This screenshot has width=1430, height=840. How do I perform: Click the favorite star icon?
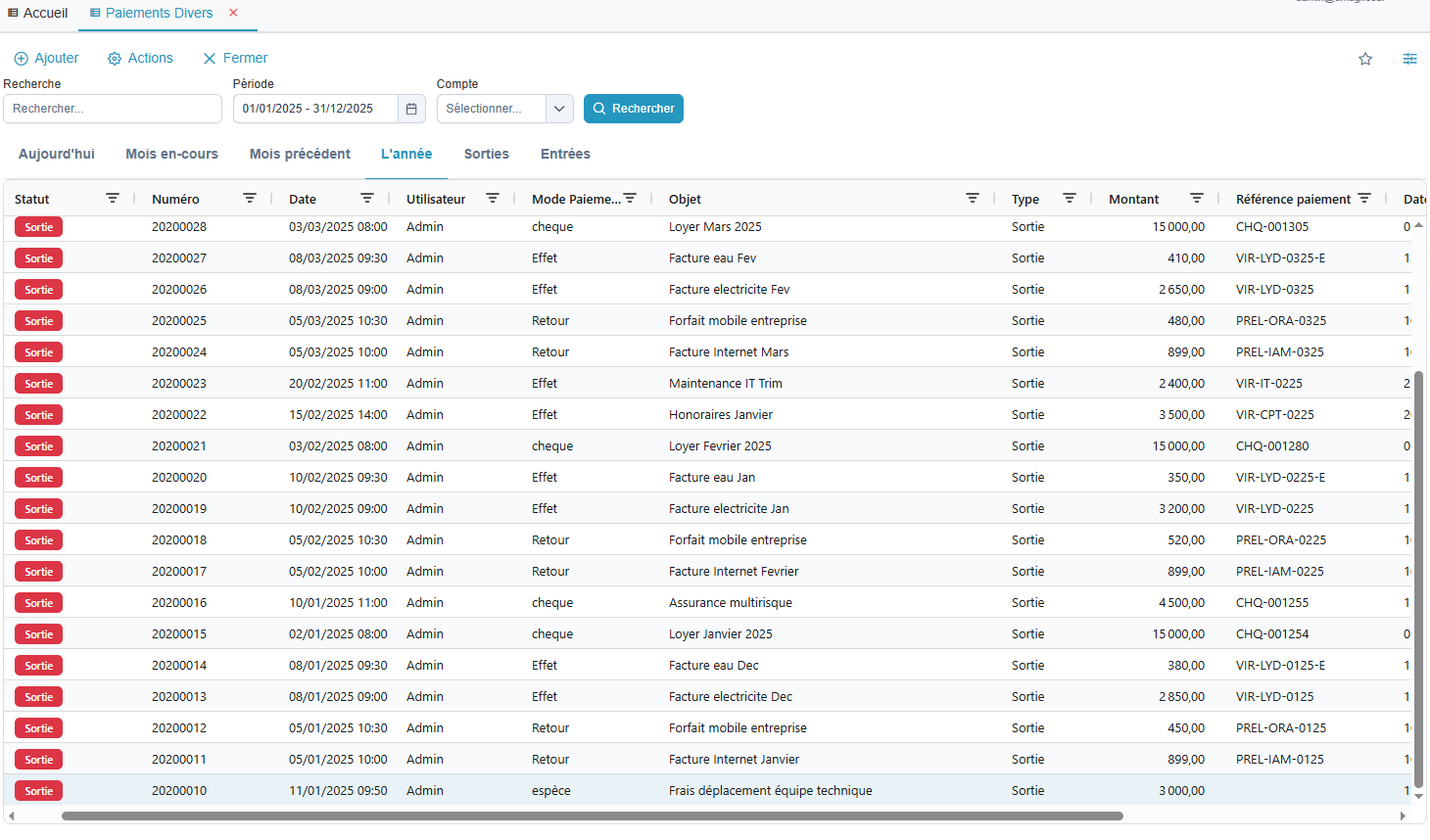[1365, 59]
